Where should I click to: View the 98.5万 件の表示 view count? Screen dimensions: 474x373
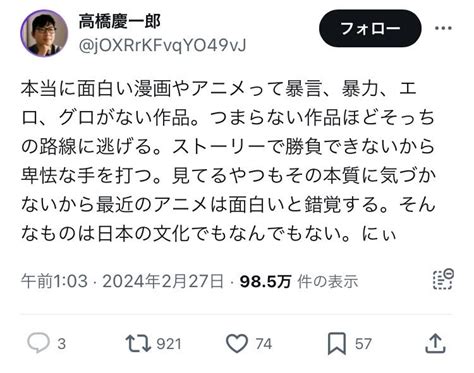[299, 281]
